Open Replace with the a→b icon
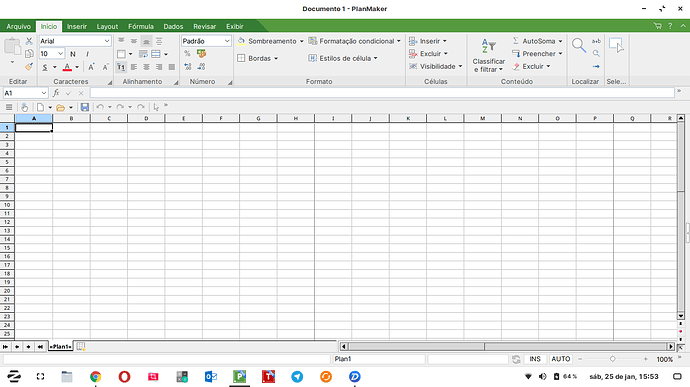690x387 pixels. tap(596, 41)
